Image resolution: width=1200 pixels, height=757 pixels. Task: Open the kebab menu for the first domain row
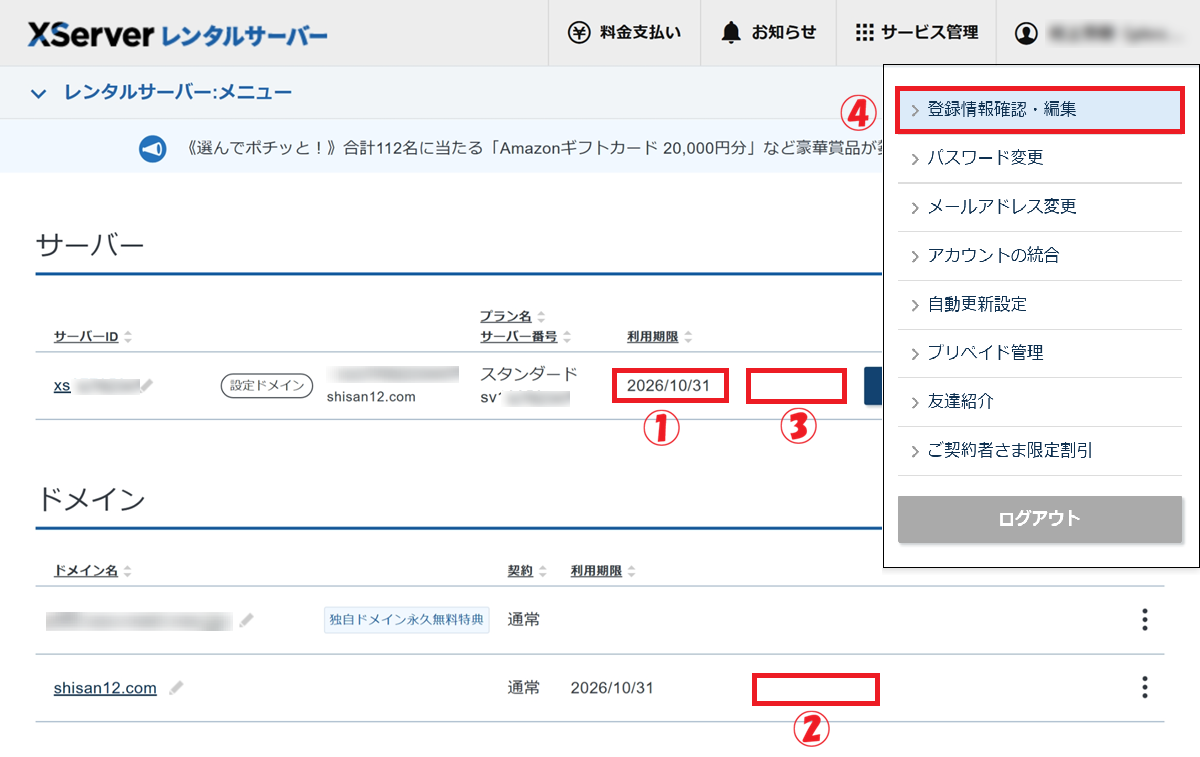click(x=1144, y=620)
